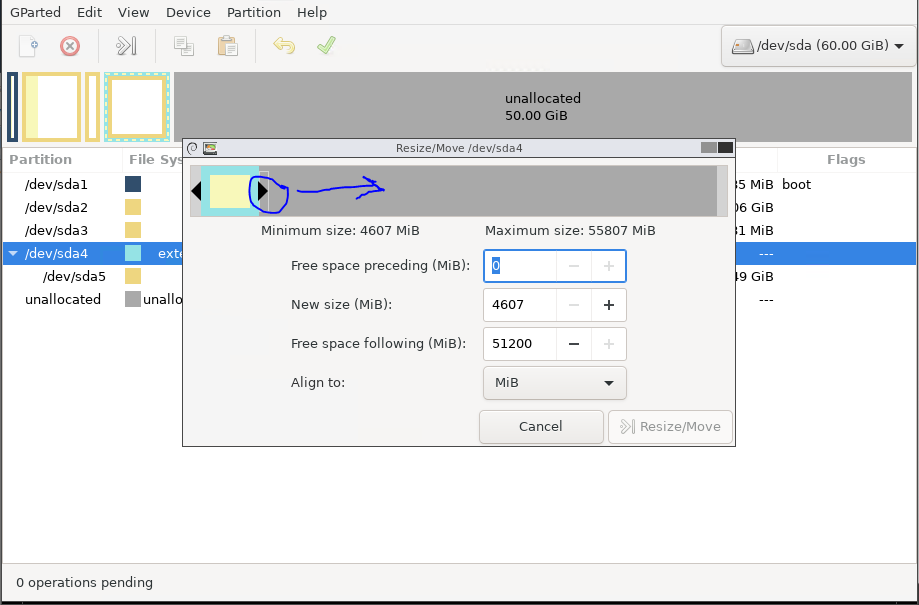The width and height of the screenshot is (919, 605).
Task: Open the View menu
Action: pos(133,12)
